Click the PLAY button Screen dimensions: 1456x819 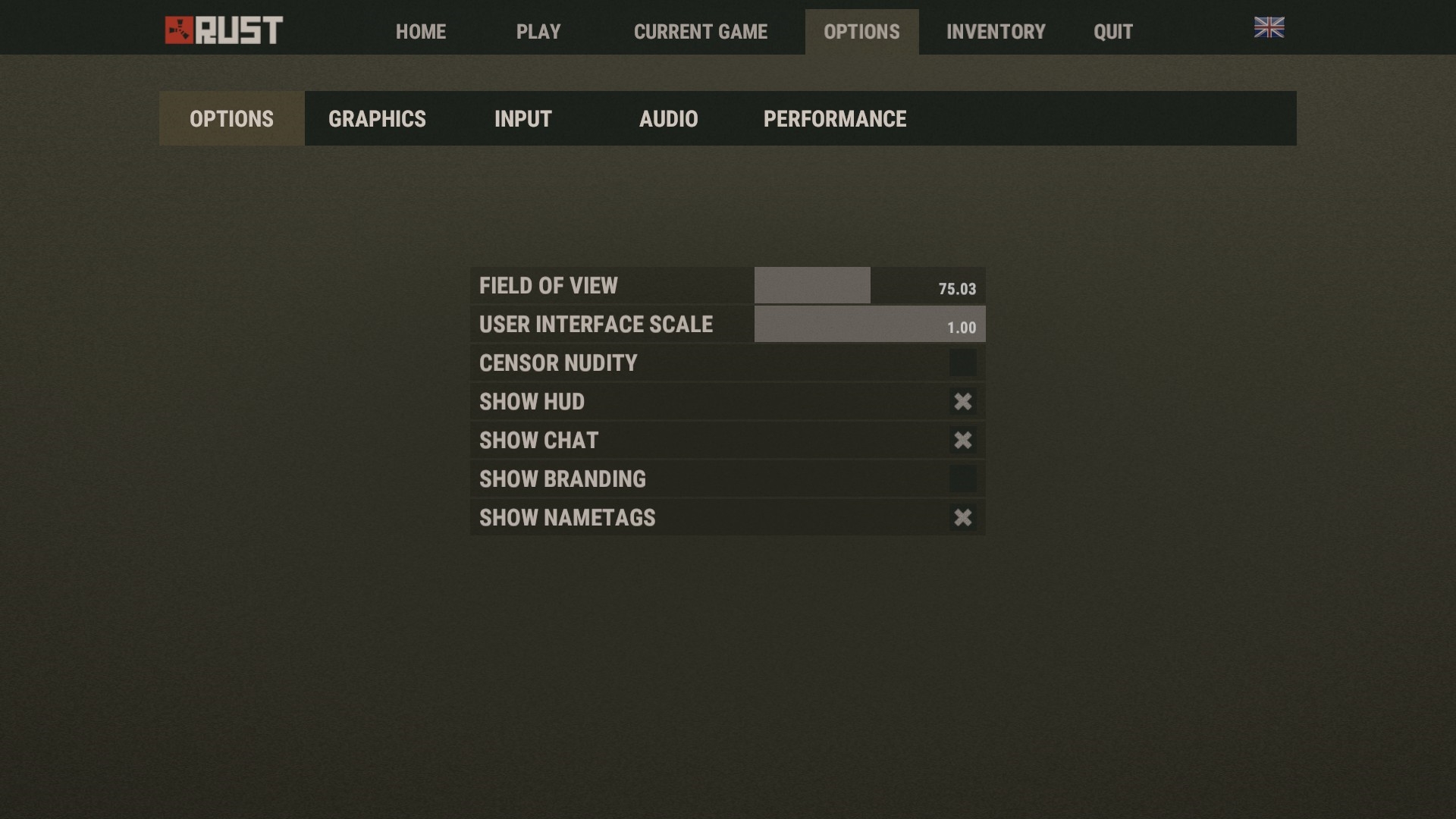539,31
